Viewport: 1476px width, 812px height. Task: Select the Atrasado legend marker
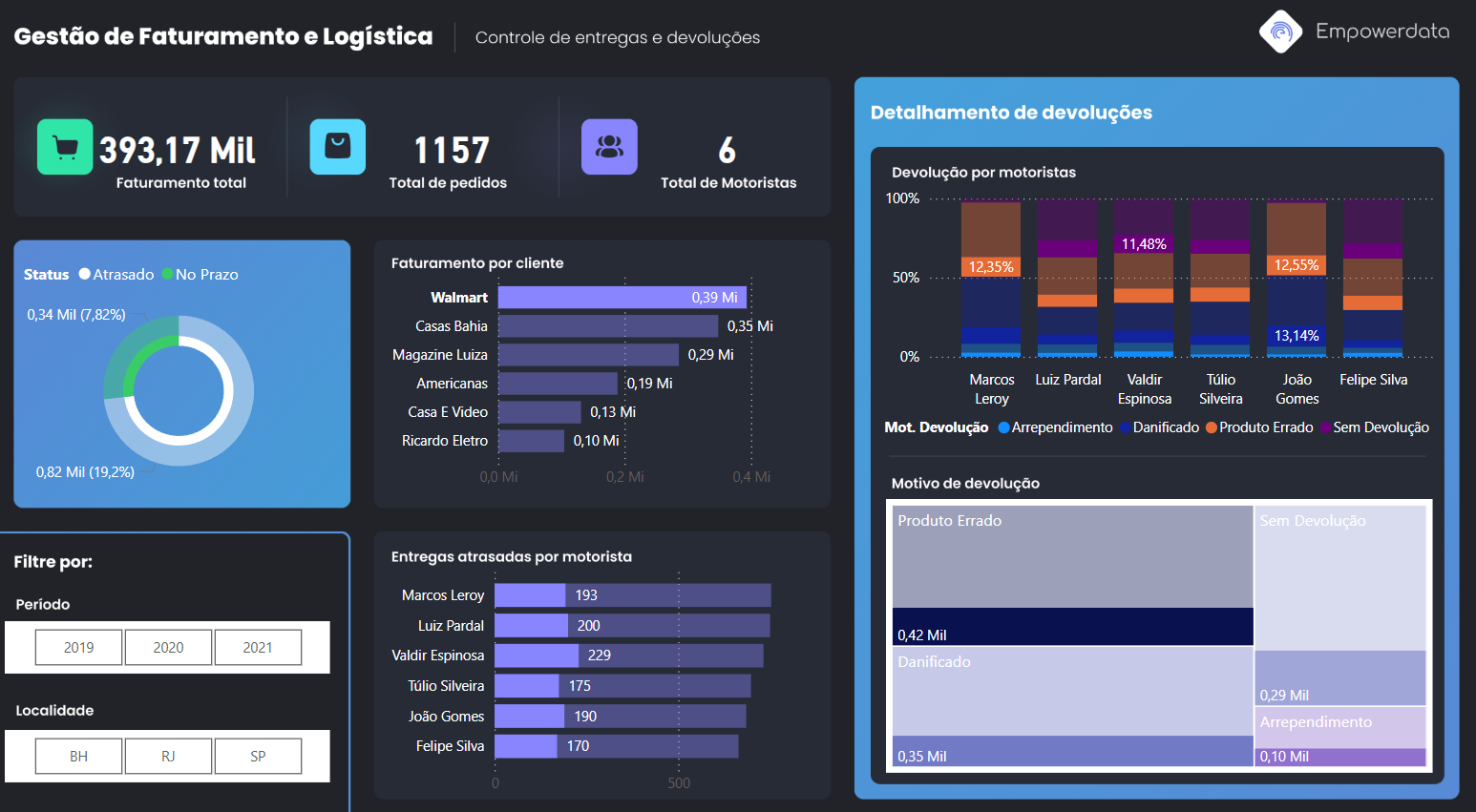85,274
